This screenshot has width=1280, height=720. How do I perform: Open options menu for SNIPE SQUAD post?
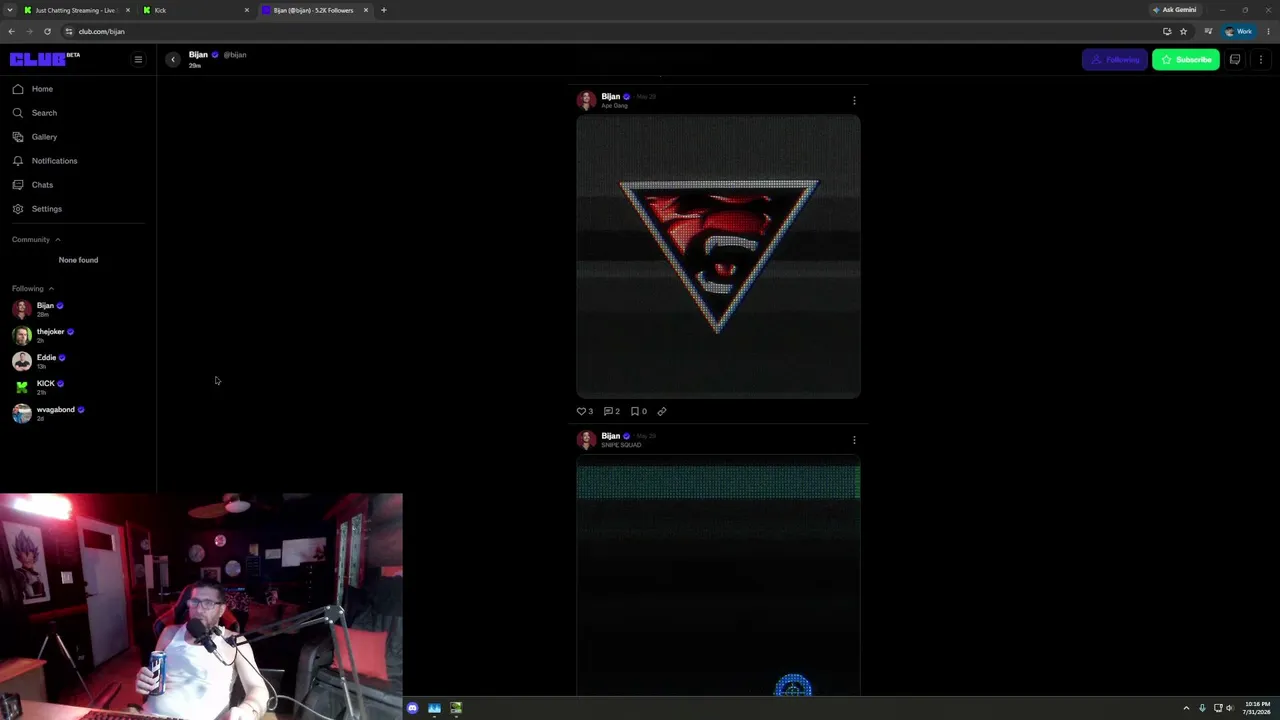(854, 440)
